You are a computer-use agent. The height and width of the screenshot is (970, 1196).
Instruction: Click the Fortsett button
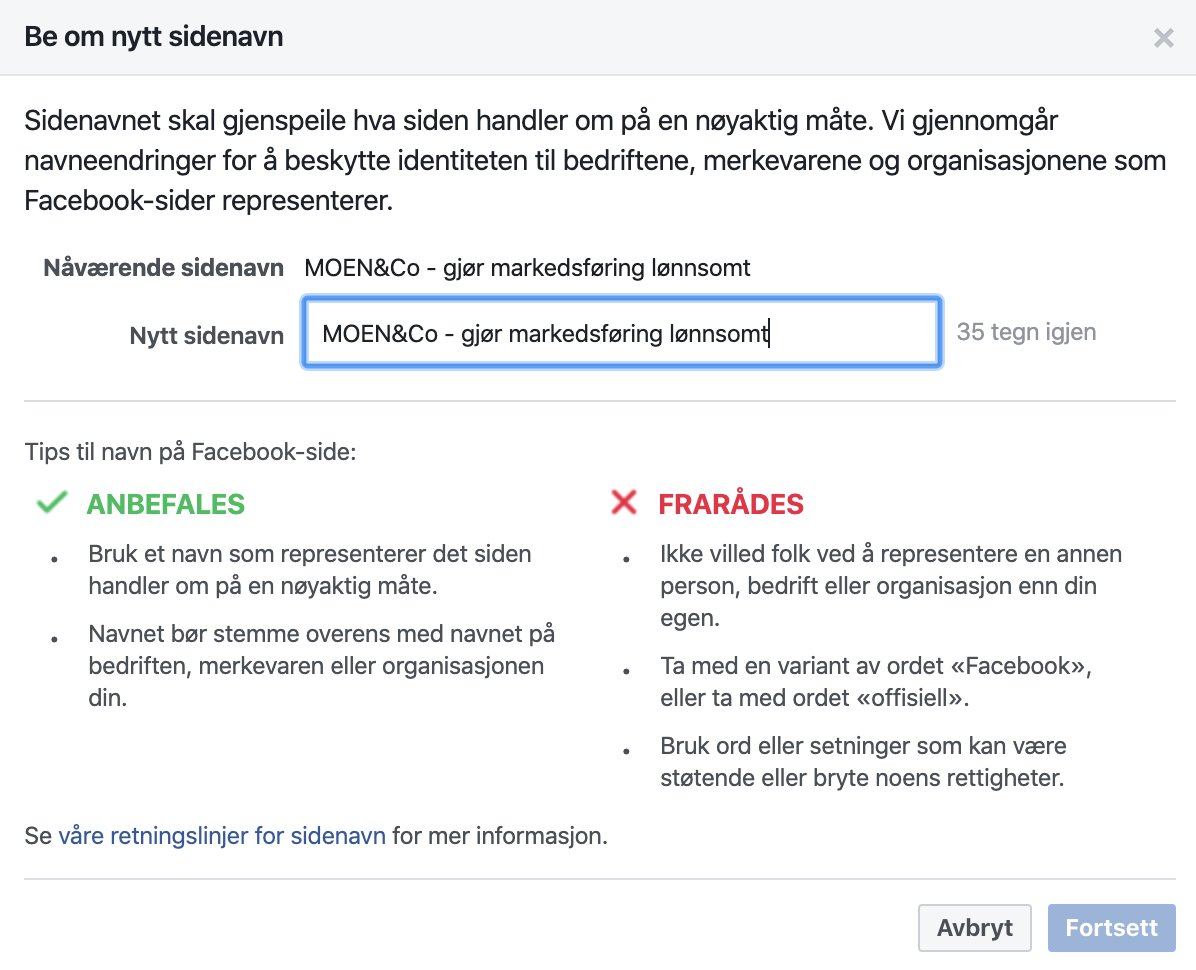coord(1111,927)
